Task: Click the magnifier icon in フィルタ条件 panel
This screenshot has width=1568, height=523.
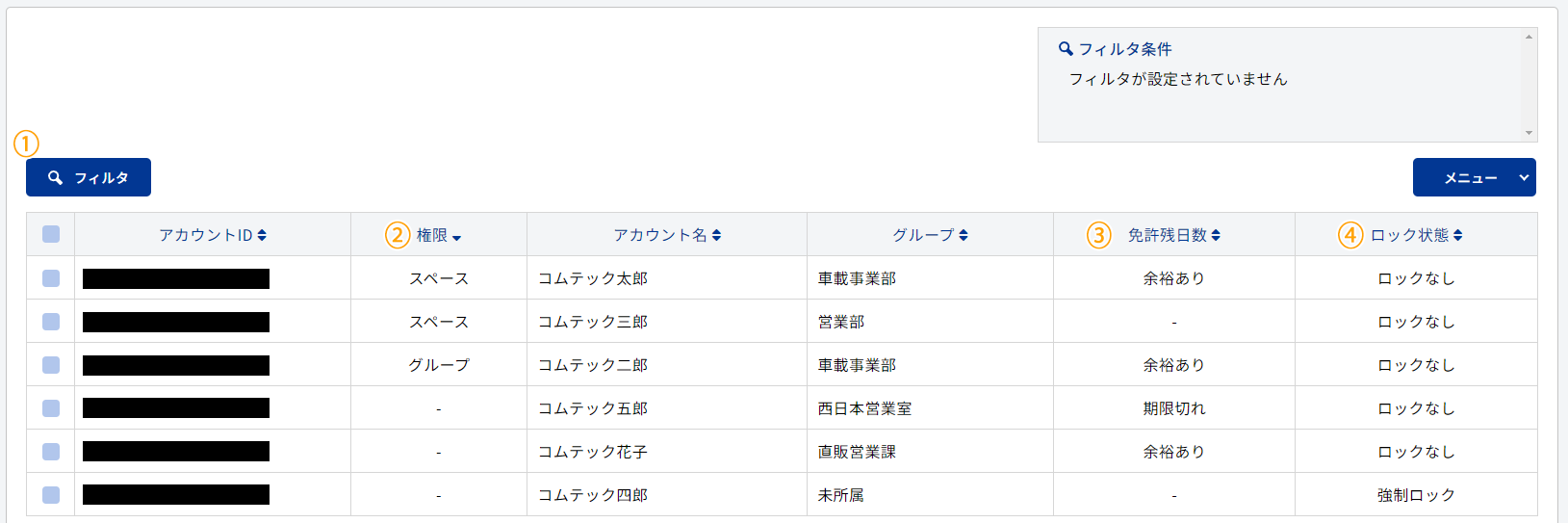Action: (1066, 48)
